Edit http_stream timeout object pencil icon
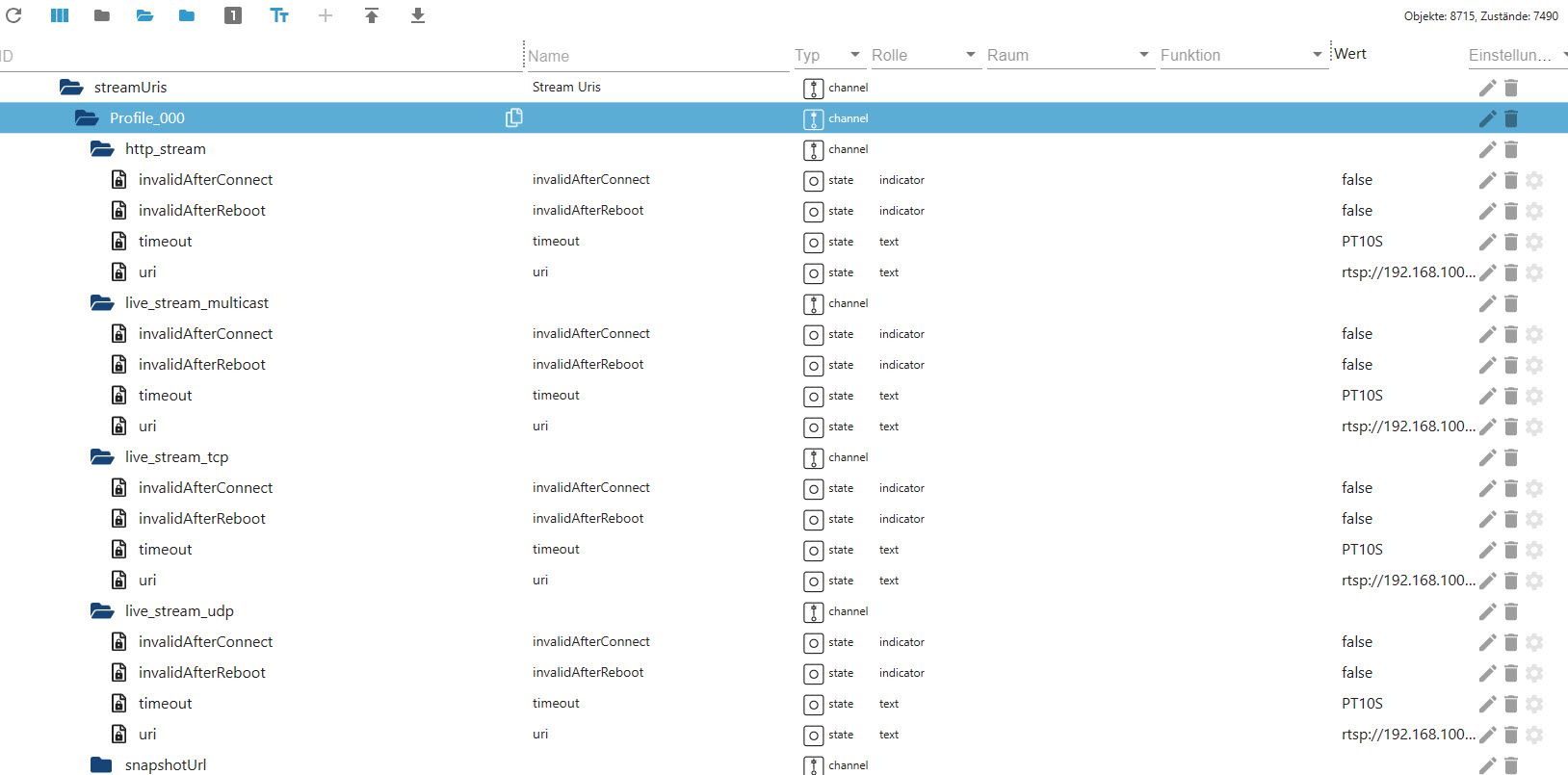The width and height of the screenshot is (1568, 775). coord(1487,242)
